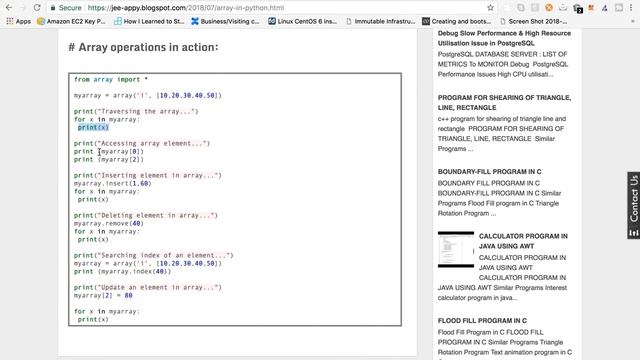Click 'Deleting element in array...' print statement
The image size is (640, 360).
coord(146,216)
